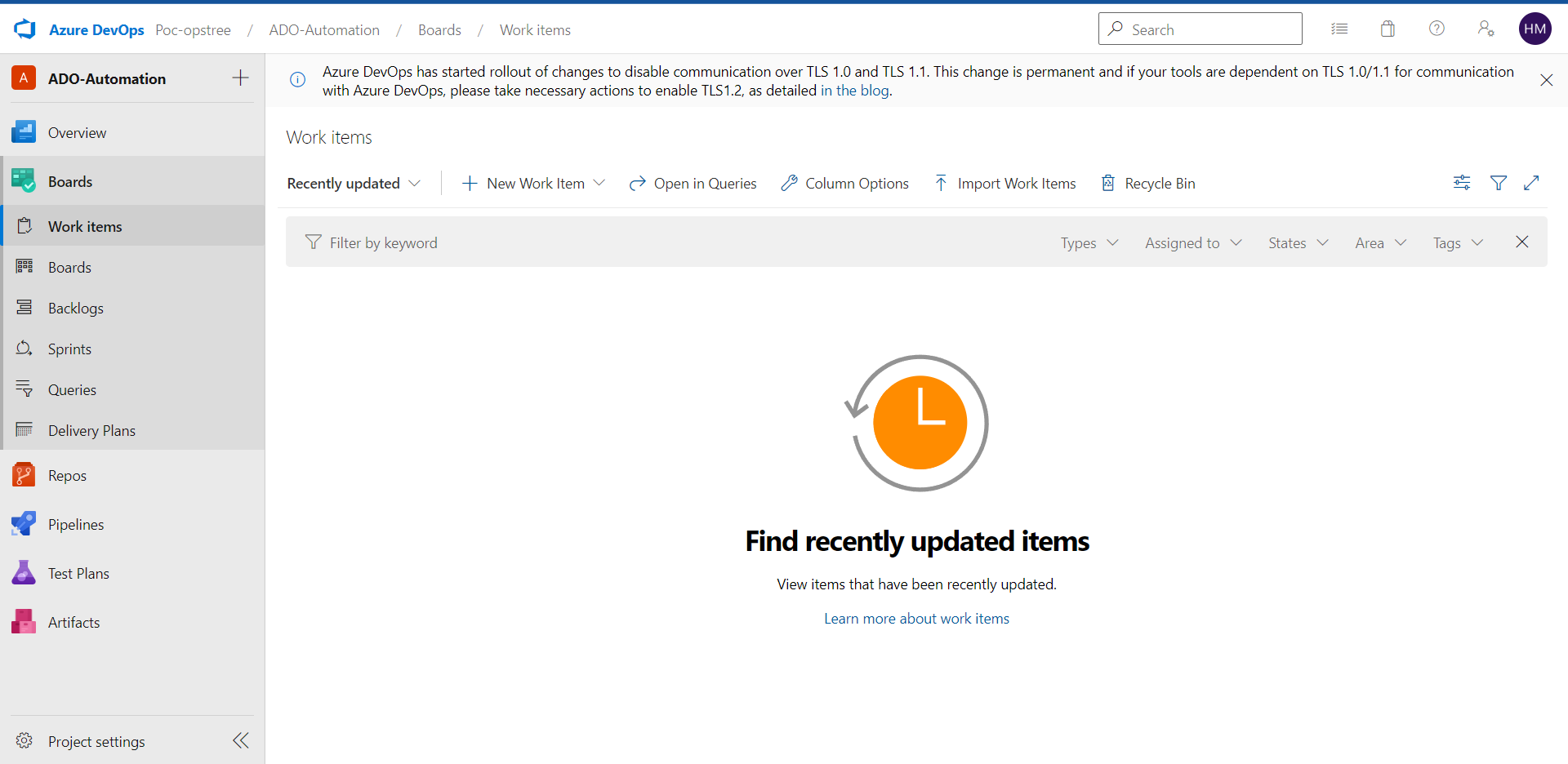Open Artifacts in sidebar
This screenshot has height=764, width=1568.
[x=132, y=622]
